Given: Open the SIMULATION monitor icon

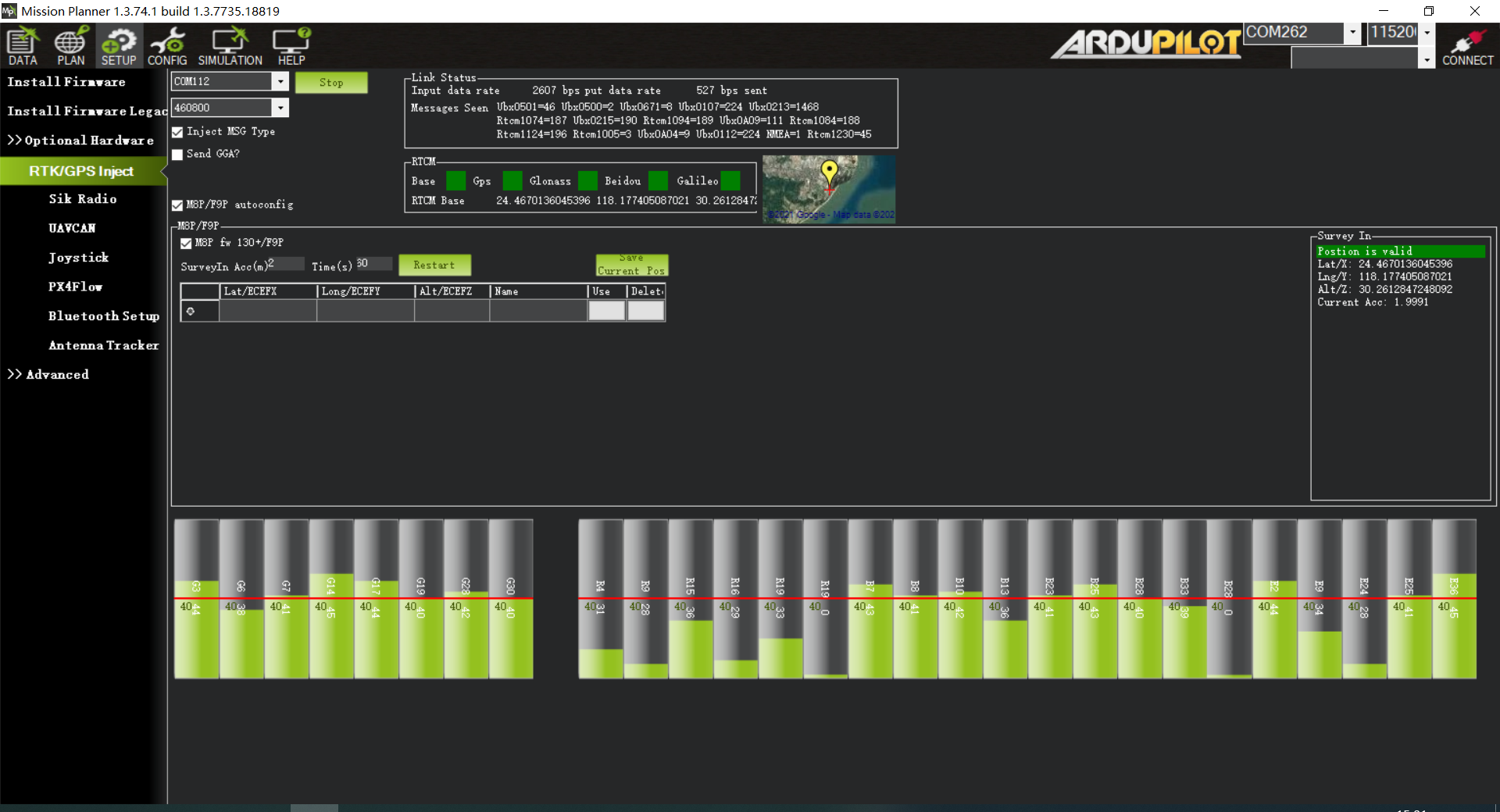Looking at the screenshot, I should point(230,46).
